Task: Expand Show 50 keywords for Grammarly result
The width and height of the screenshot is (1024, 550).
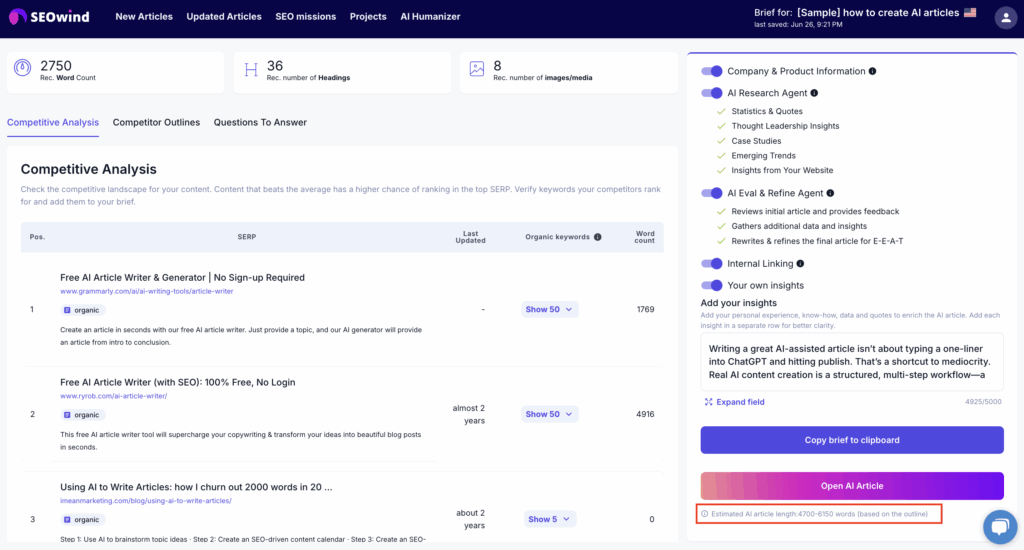Action: tap(550, 310)
